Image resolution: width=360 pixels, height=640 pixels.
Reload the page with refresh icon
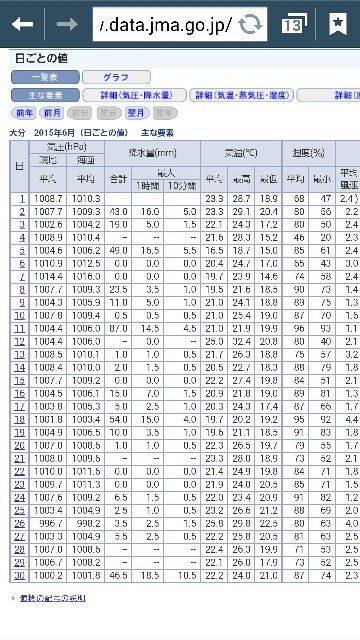pos(251,24)
